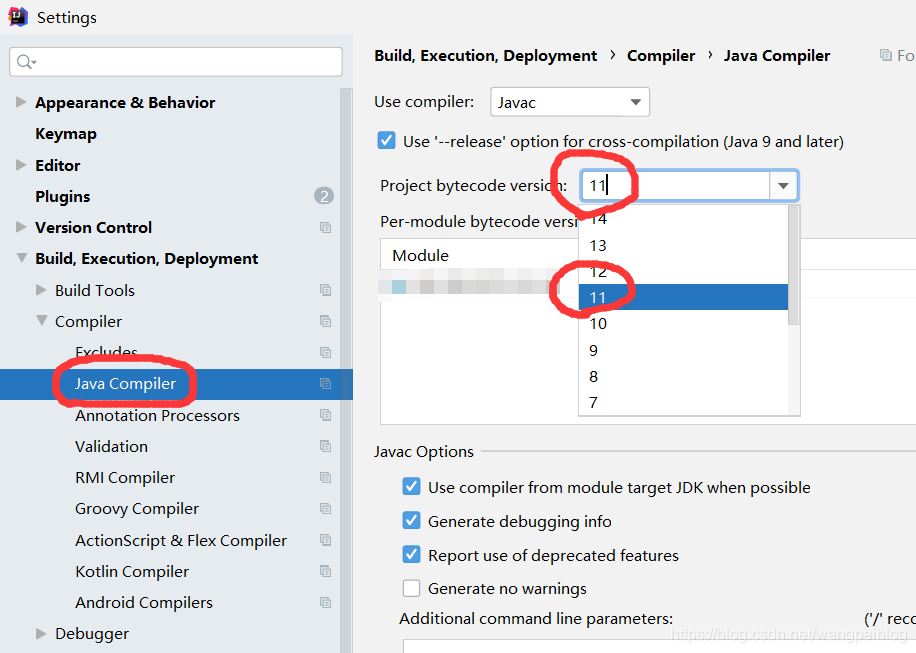Toggle '--release' option for cross-compilation checkbox
This screenshot has height=653, width=916.
click(386, 141)
